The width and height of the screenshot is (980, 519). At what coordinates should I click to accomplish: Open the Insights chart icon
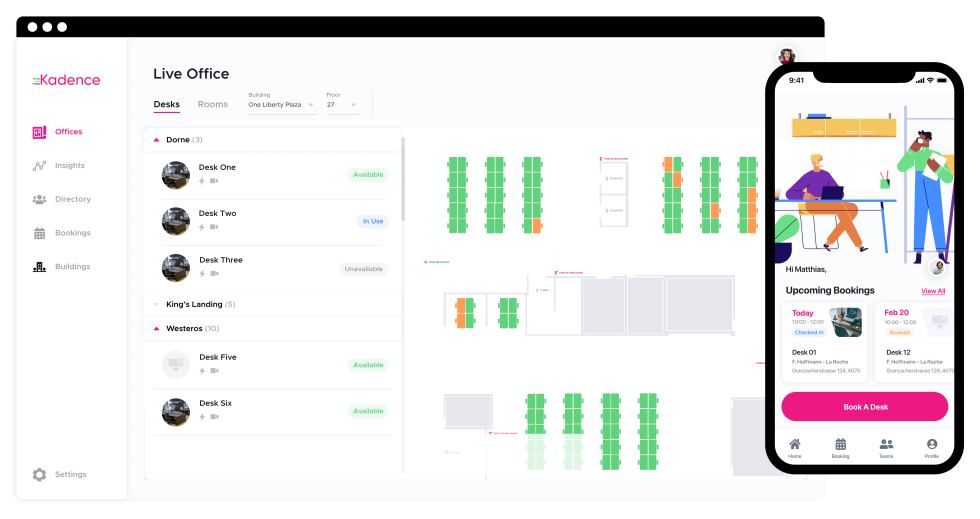coord(39,166)
